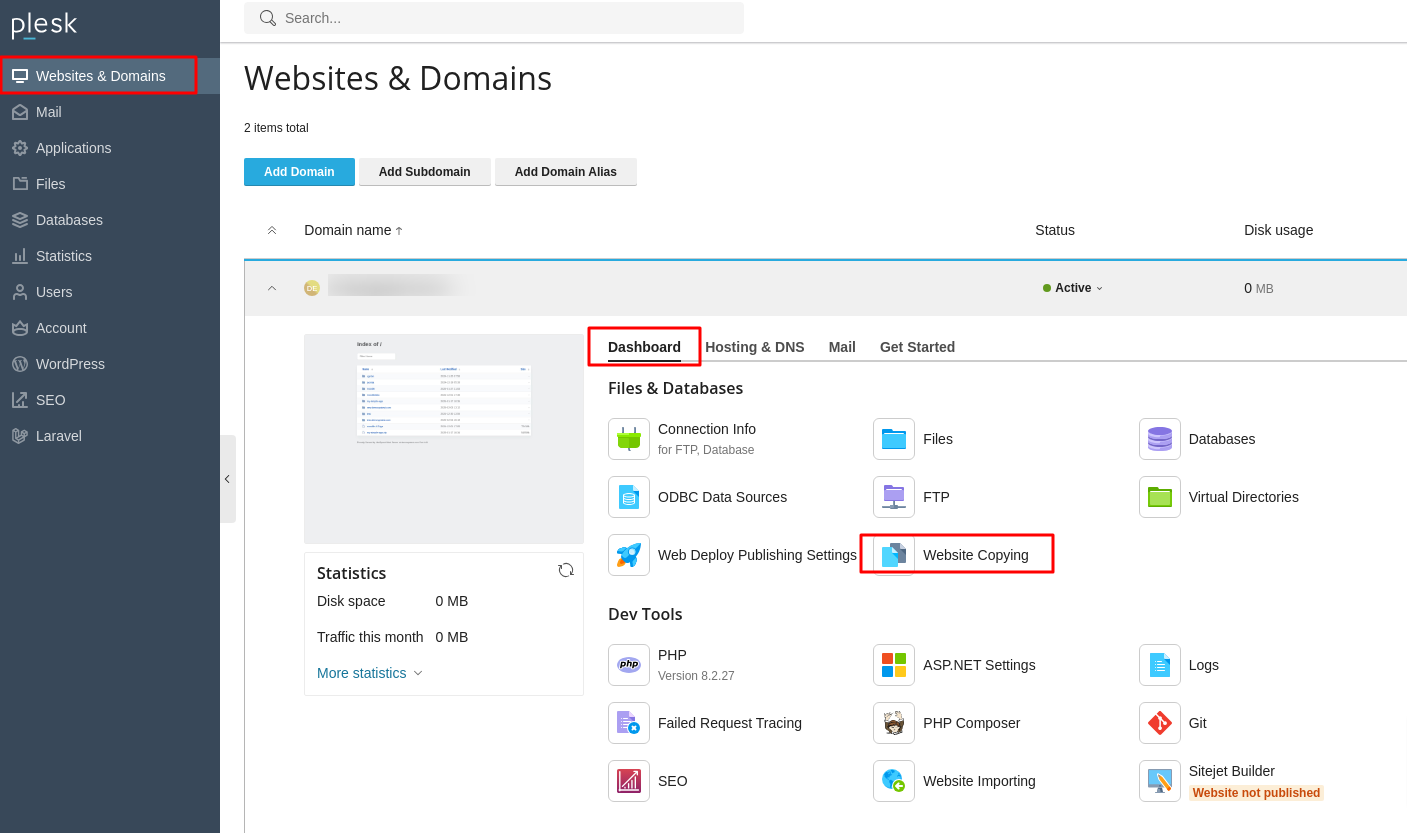Open the Active status dropdown
1407x833 pixels.
[1073, 288]
